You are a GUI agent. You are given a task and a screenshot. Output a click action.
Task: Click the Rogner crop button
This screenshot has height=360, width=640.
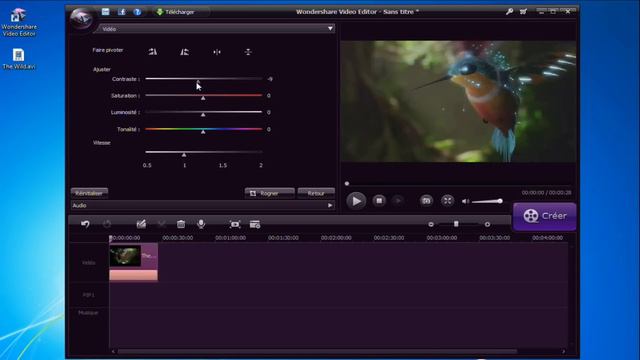click(269, 193)
